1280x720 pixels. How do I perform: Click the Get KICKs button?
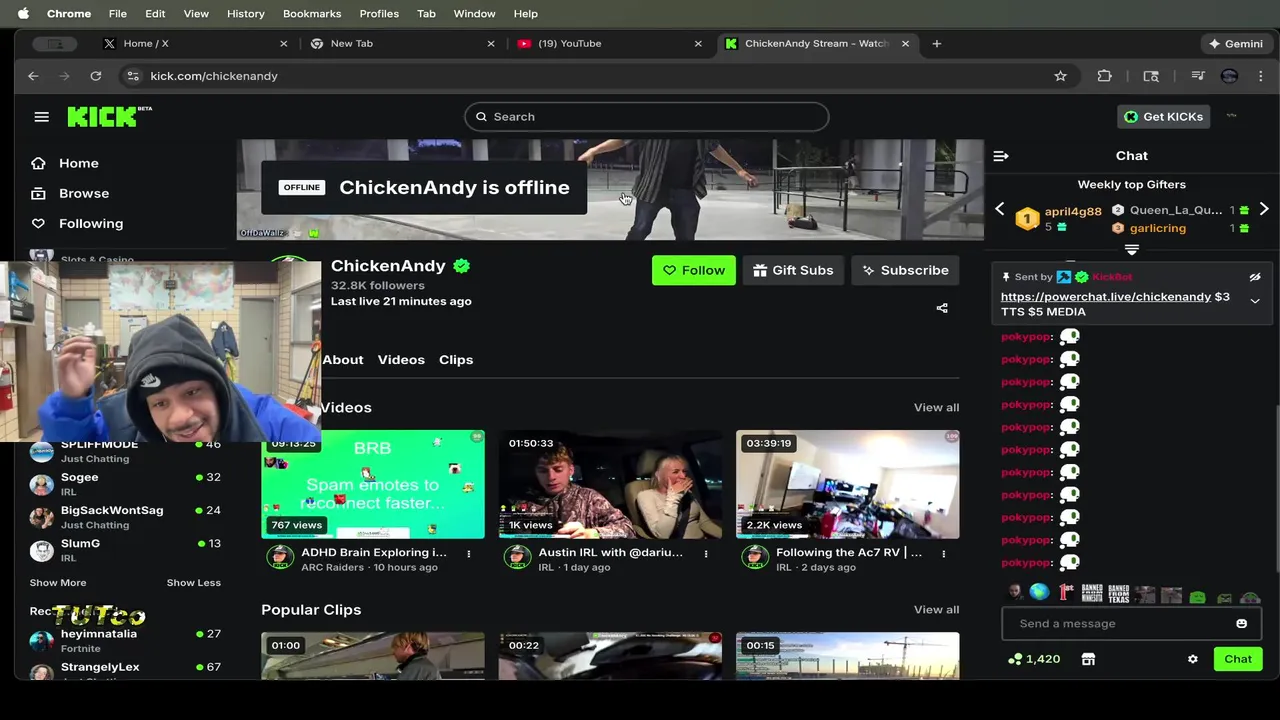point(1163,117)
